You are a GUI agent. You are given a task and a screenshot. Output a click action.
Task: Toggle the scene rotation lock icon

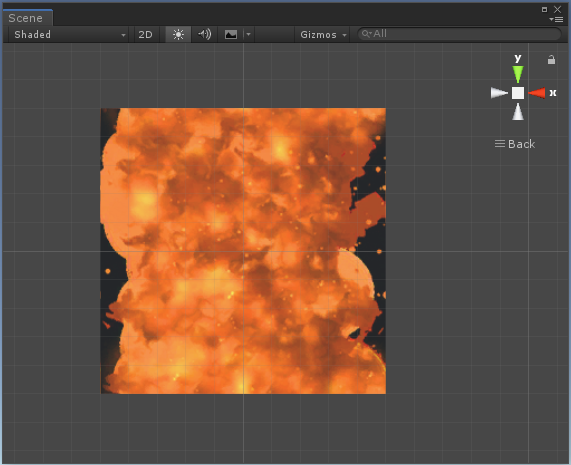(x=551, y=60)
